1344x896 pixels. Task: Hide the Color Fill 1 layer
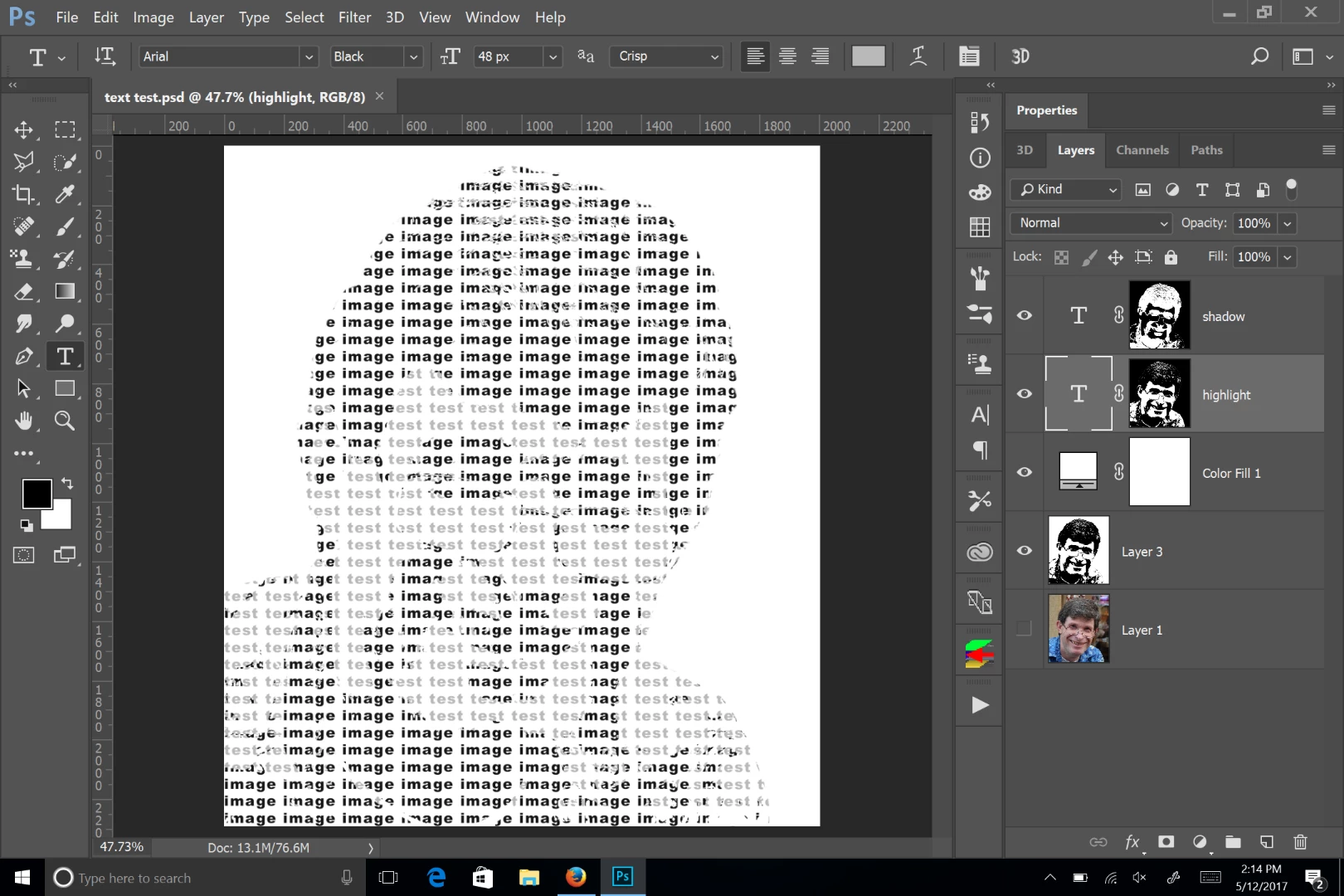click(1025, 472)
